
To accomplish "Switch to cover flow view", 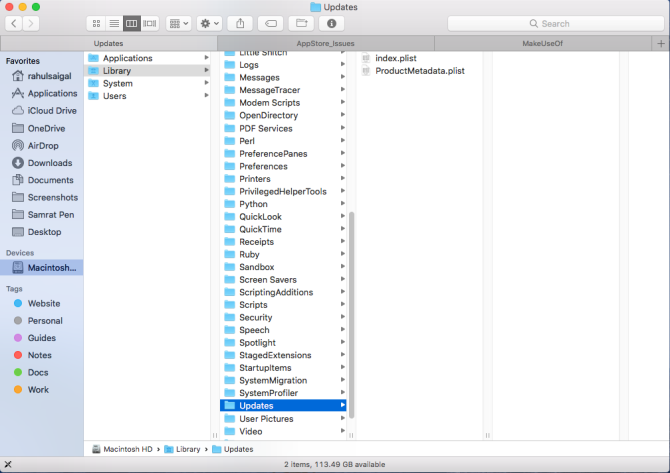I will tap(150, 24).
